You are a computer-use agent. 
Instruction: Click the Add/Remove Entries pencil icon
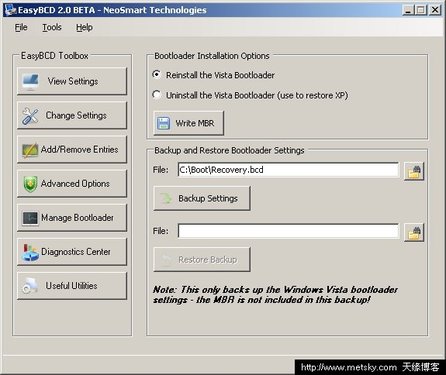(30, 150)
